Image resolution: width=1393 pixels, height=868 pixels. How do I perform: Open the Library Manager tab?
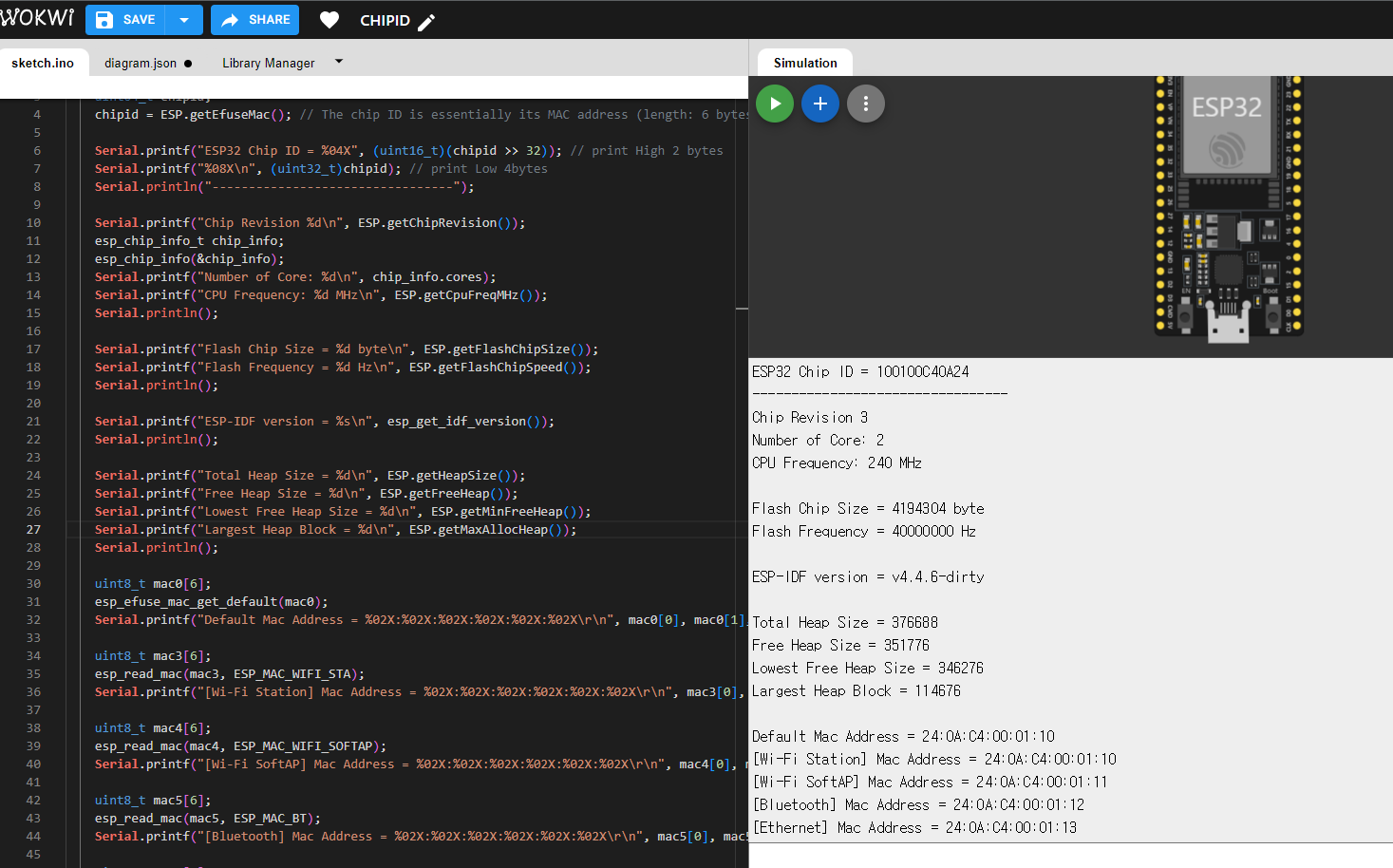point(269,63)
